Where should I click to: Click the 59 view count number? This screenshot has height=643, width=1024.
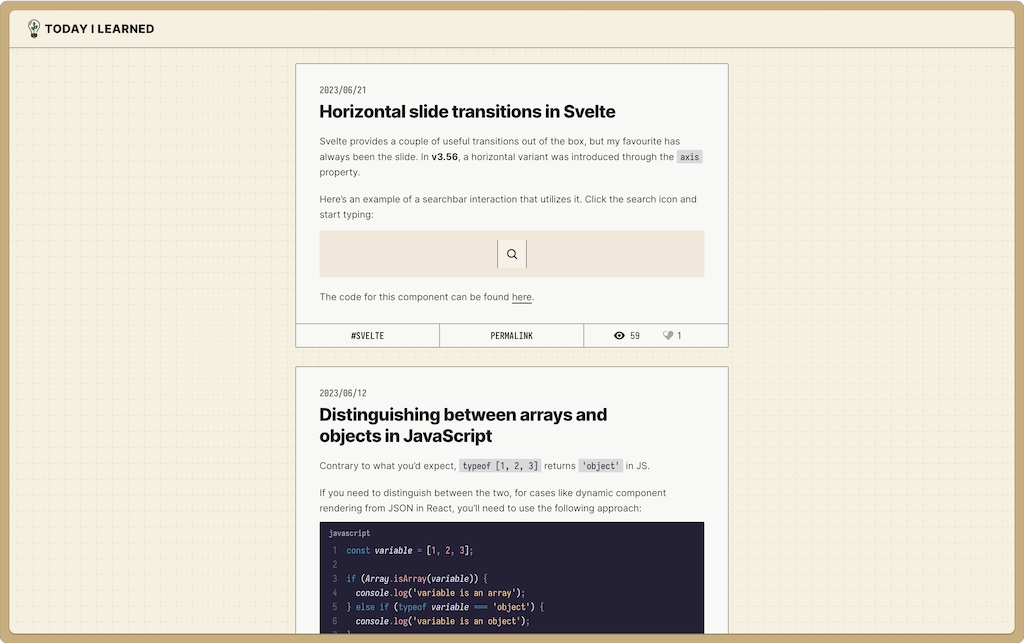(x=637, y=335)
